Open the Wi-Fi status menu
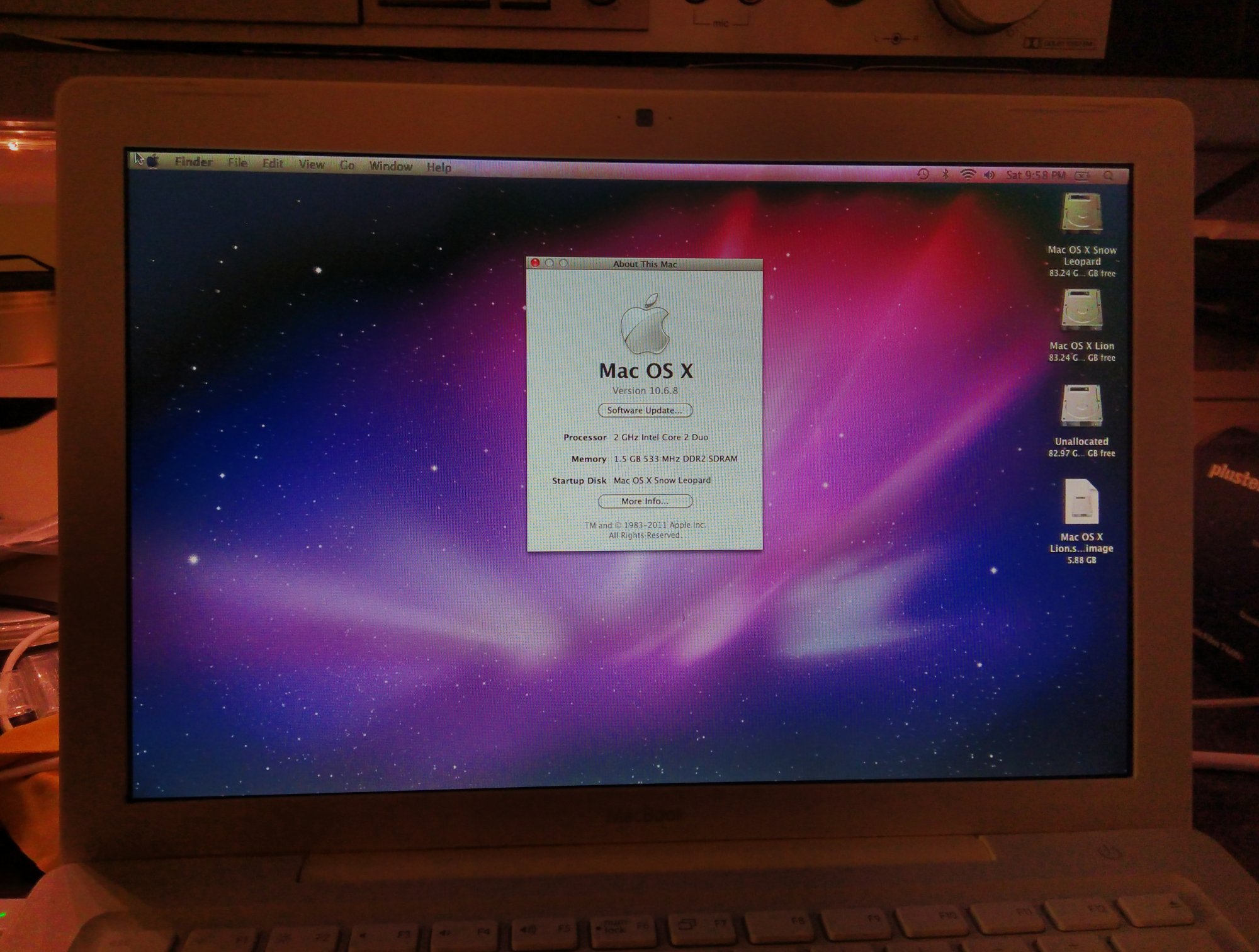Image resolution: width=1259 pixels, height=952 pixels. coord(968,175)
